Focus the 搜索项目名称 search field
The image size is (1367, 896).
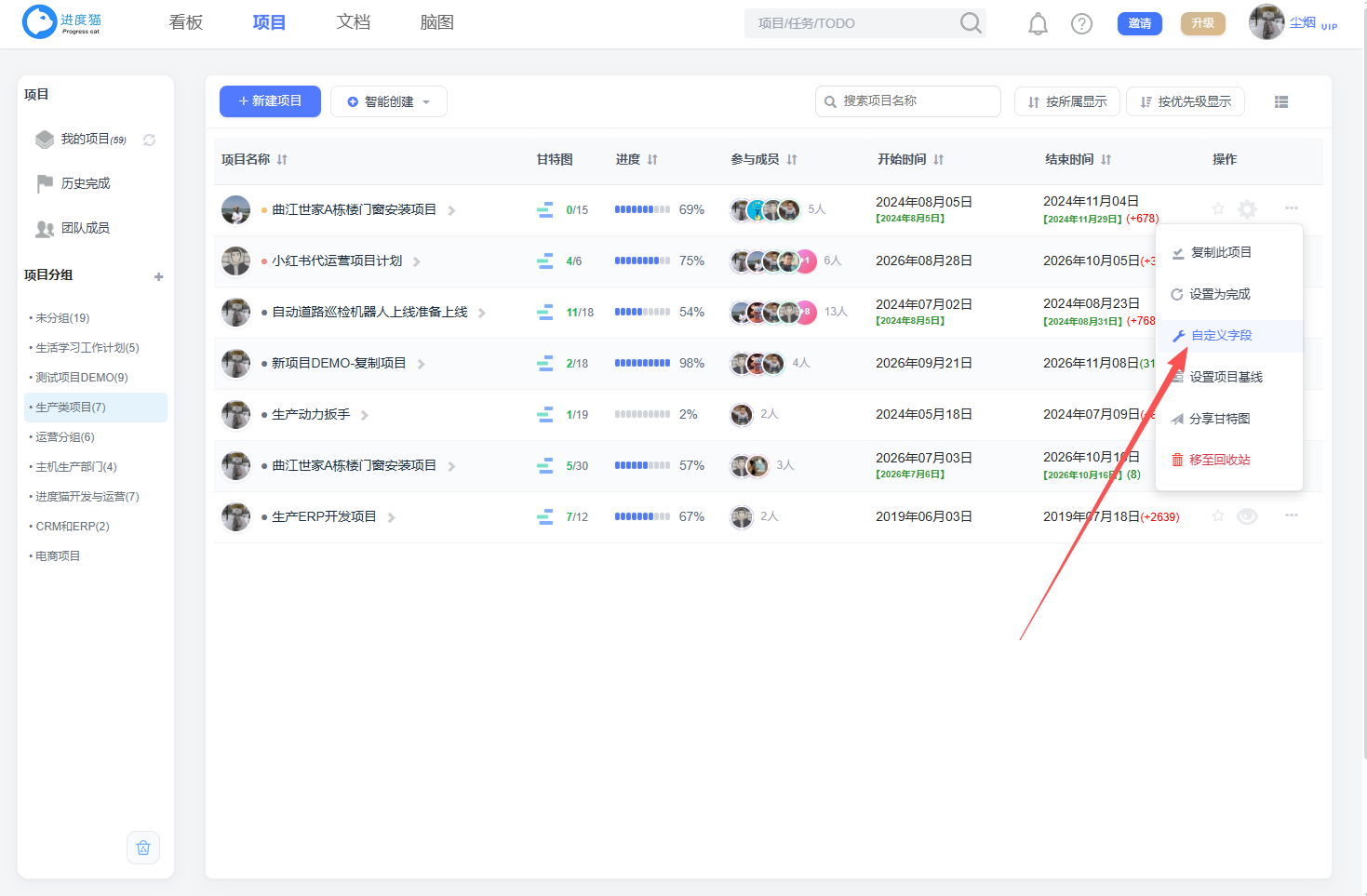click(908, 101)
